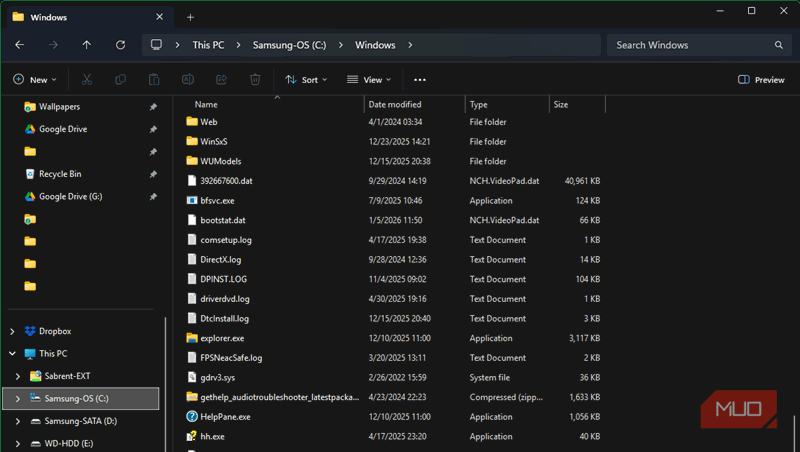Sort by Date modified column header
The image size is (800, 452).
click(395, 105)
